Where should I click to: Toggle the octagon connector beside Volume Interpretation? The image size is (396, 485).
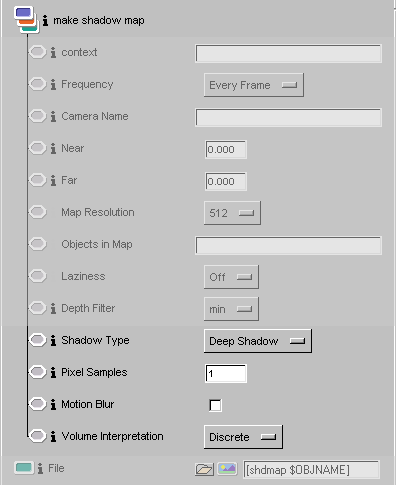point(37,436)
